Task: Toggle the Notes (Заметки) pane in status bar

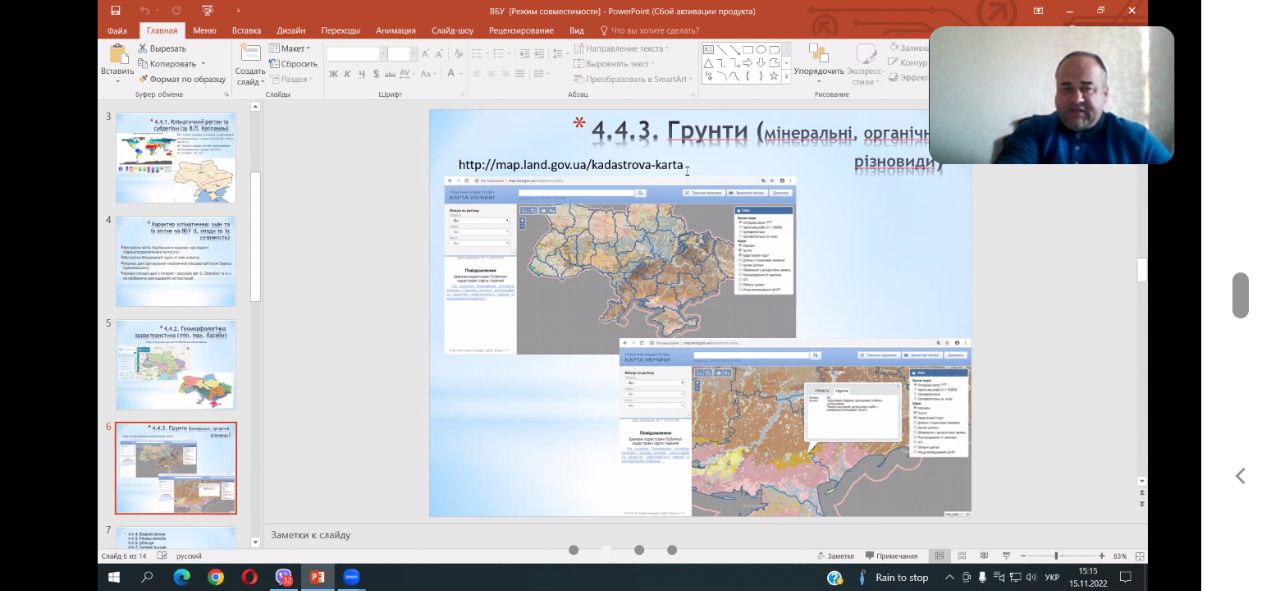Action: point(834,556)
